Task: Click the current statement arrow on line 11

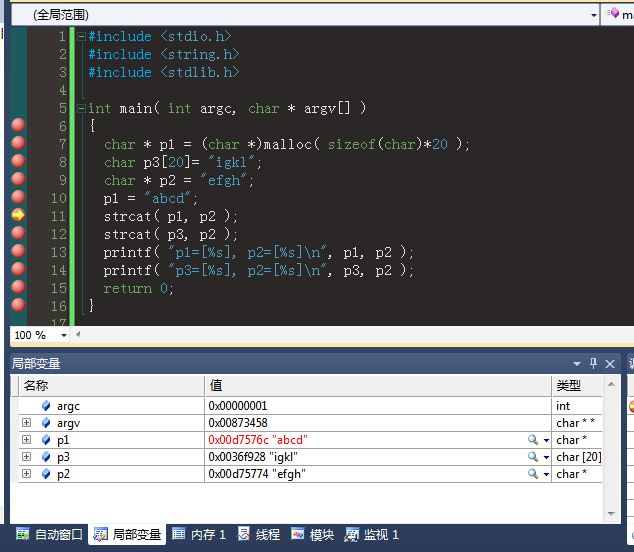Action: point(18,215)
